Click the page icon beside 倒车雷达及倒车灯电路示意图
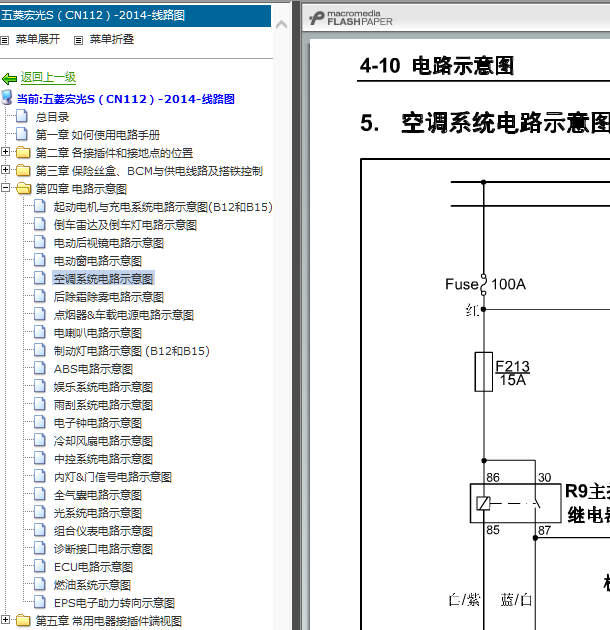The width and height of the screenshot is (610, 630). [40, 224]
